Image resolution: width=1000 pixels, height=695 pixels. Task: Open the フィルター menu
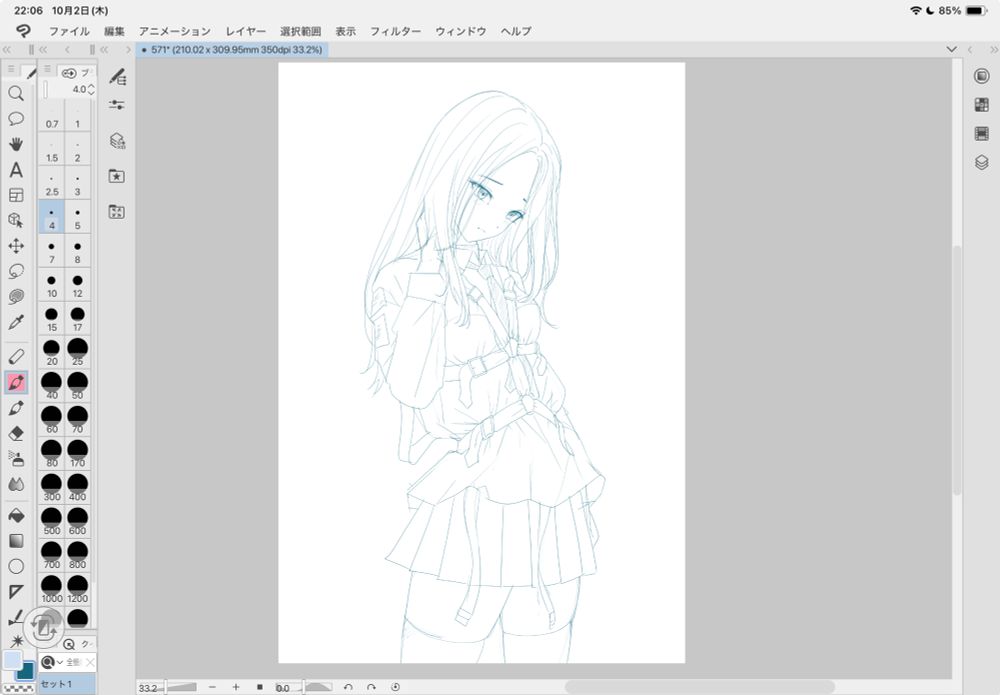395,31
